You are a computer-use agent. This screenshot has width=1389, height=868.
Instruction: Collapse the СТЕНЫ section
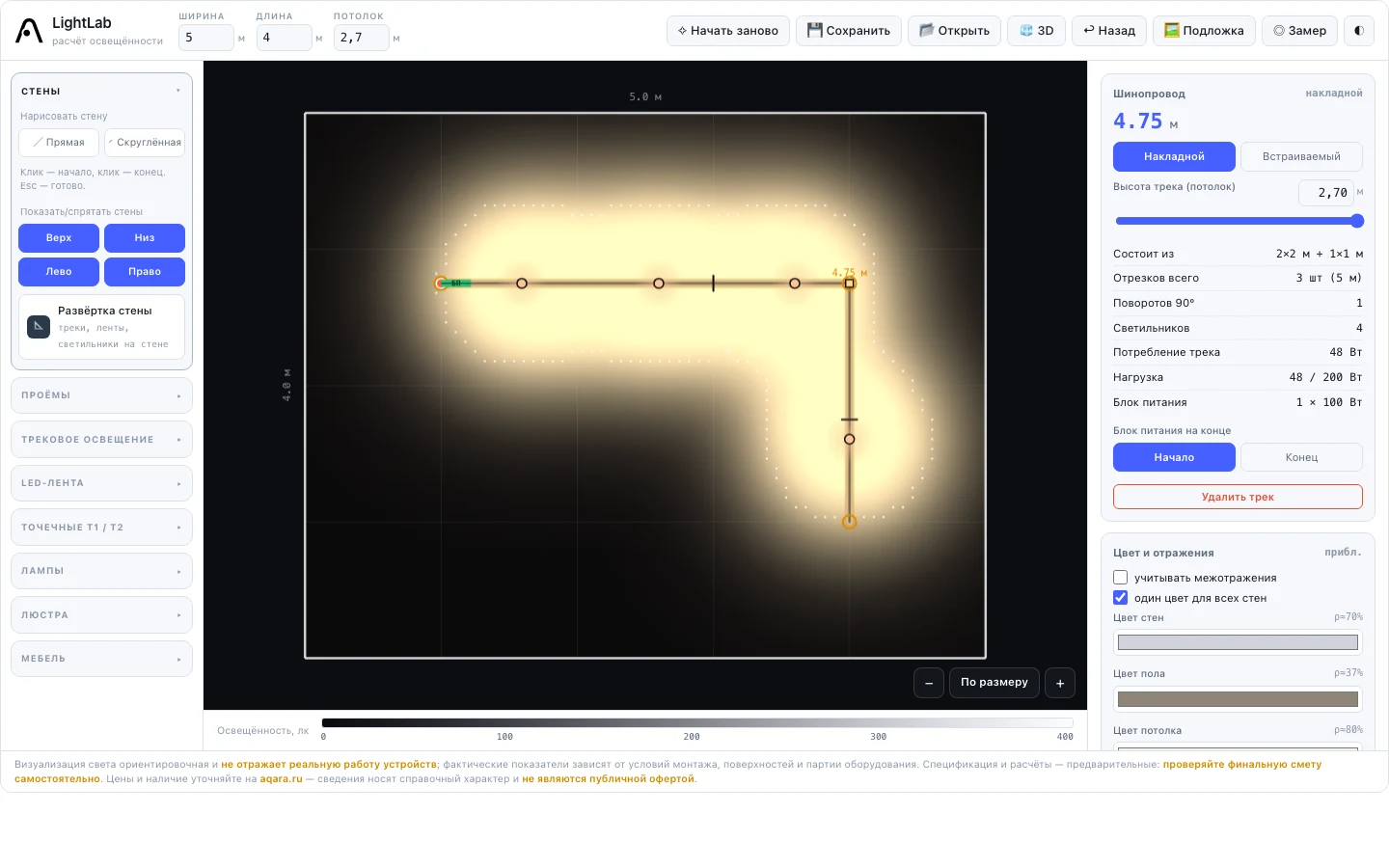point(101,91)
